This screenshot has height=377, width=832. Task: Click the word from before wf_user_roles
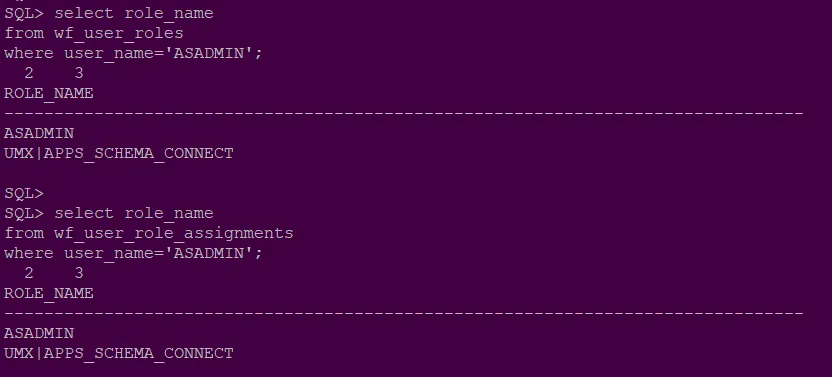point(24,33)
